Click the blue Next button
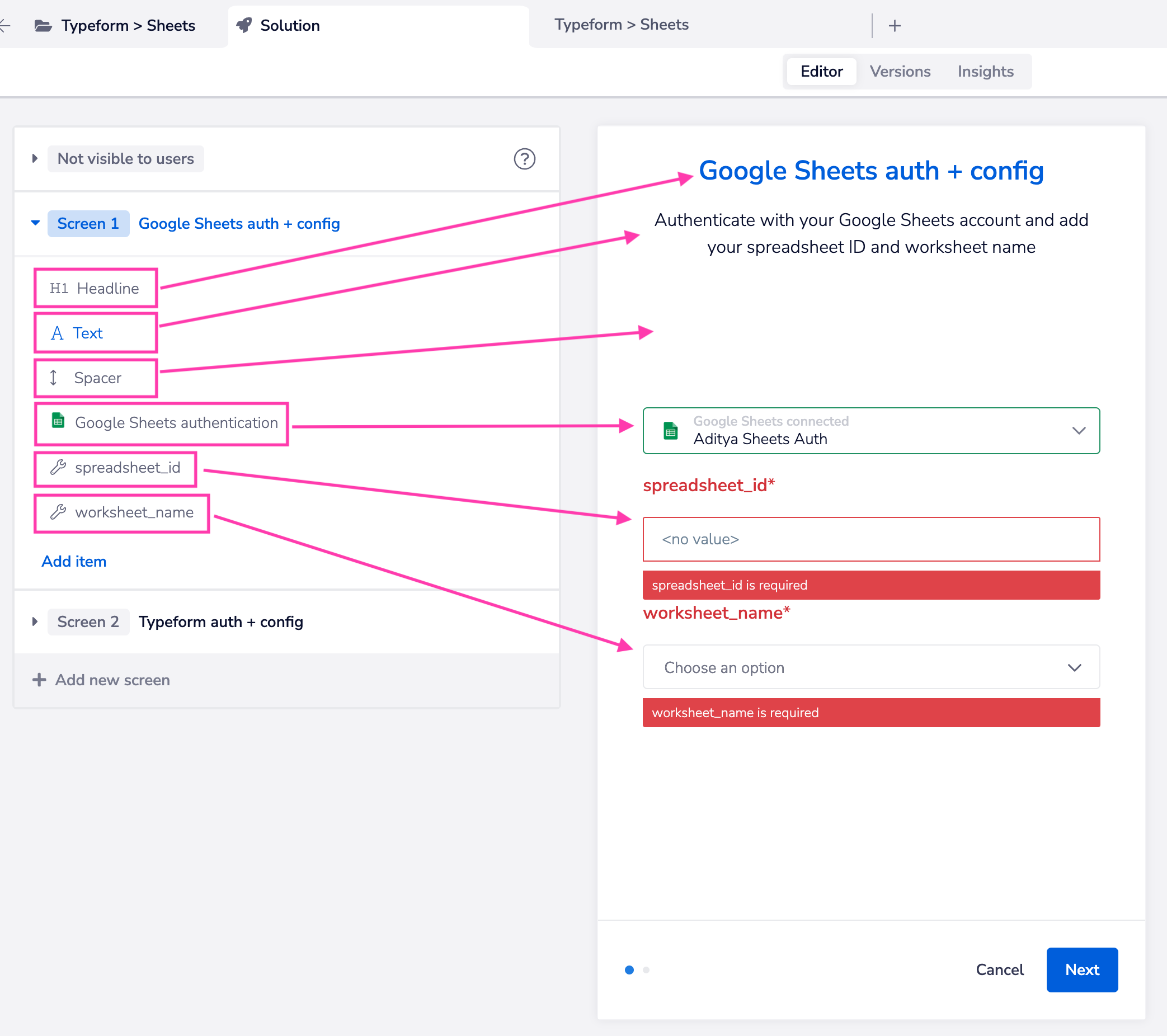Image resolution: width=1167 pixels, height=1036 pixels. click(1081, 970)
